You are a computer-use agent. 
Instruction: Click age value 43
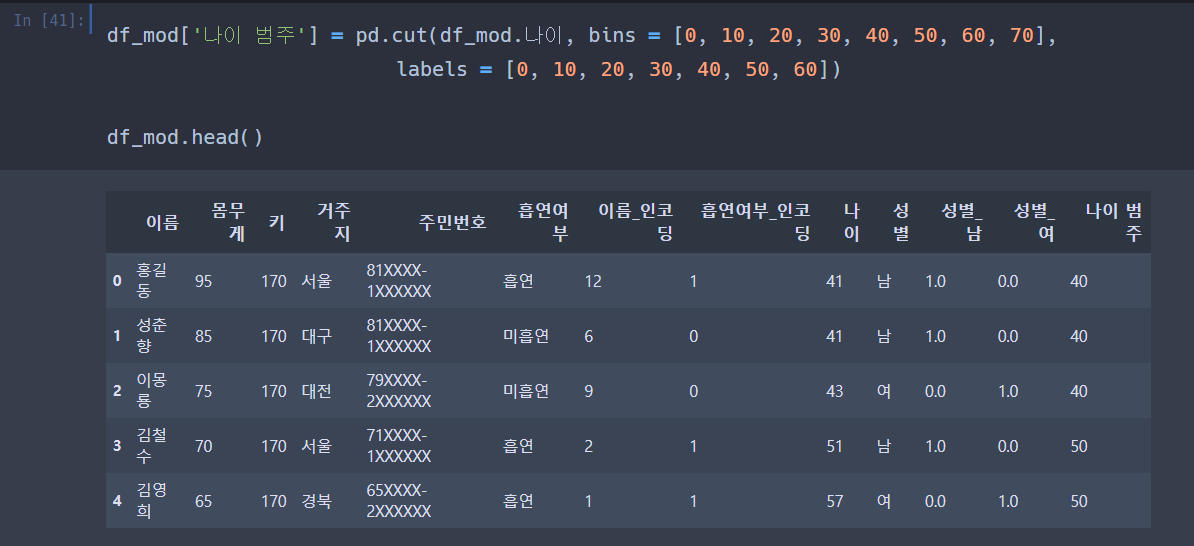pos(835,391)
